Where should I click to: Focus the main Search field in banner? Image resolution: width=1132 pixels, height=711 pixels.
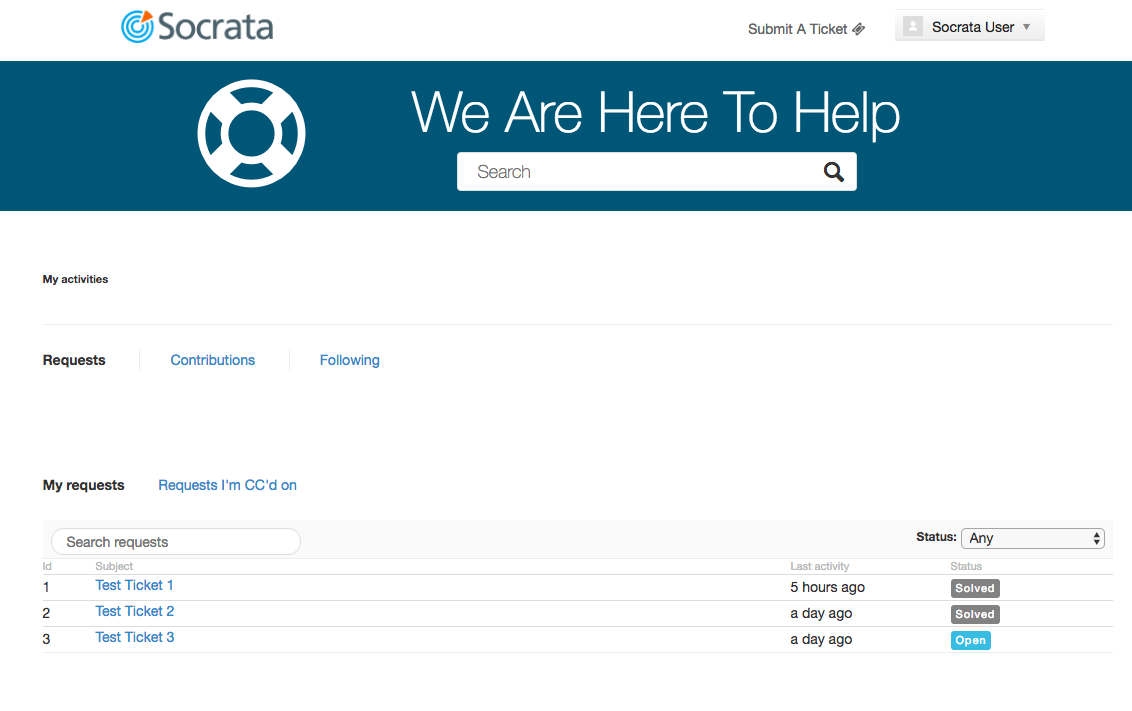click(656, 172)
